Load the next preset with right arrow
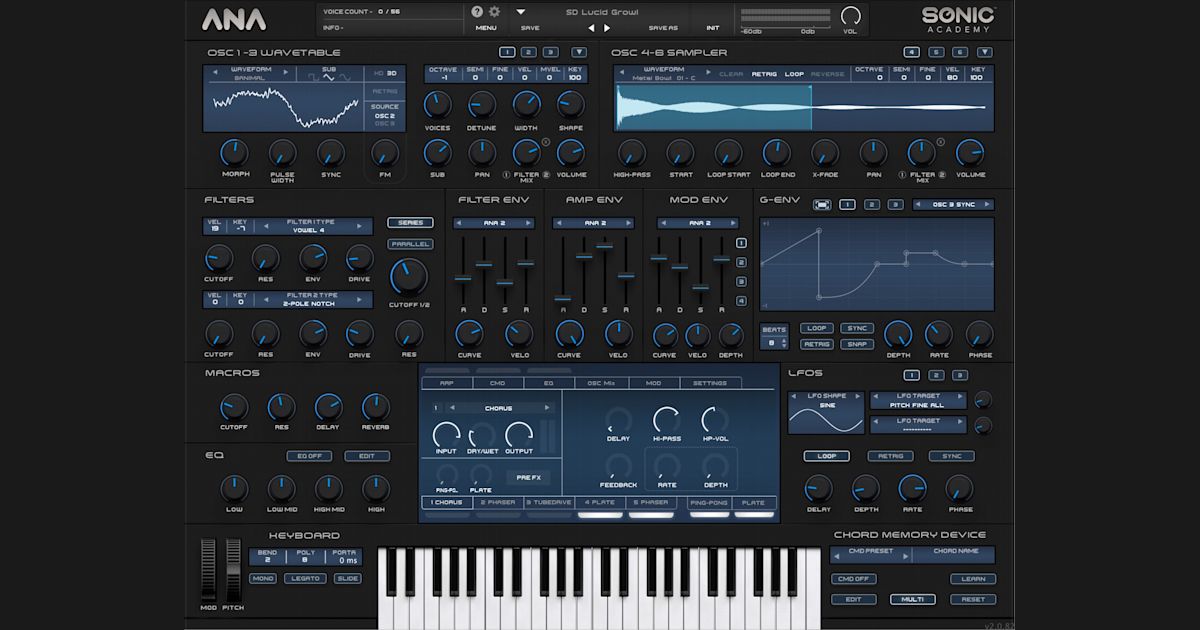The image size is (1200, 630). tap(607, 28)
